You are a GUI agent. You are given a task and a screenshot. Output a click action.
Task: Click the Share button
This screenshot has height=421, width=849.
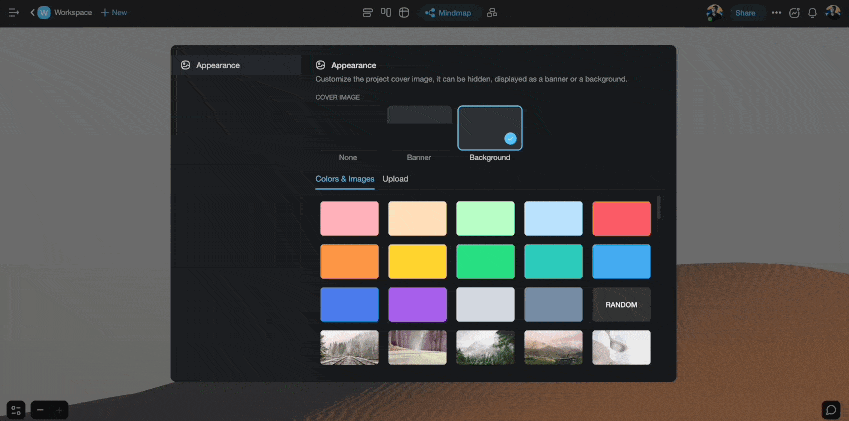[x=745, y=13]
